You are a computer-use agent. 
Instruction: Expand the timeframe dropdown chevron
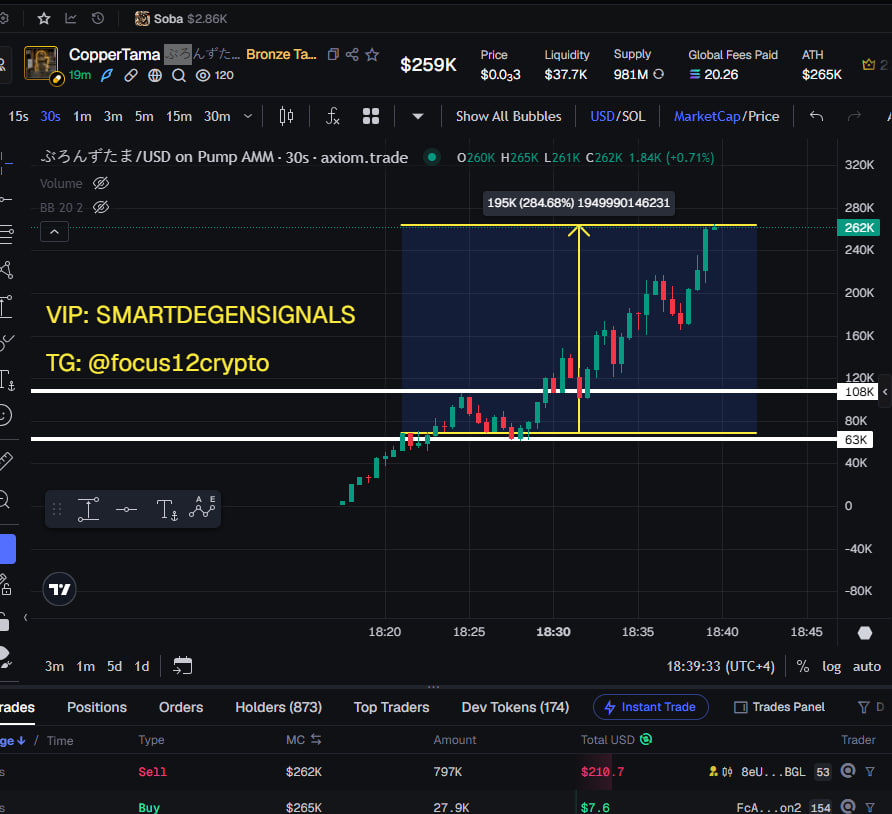(248, 117)
